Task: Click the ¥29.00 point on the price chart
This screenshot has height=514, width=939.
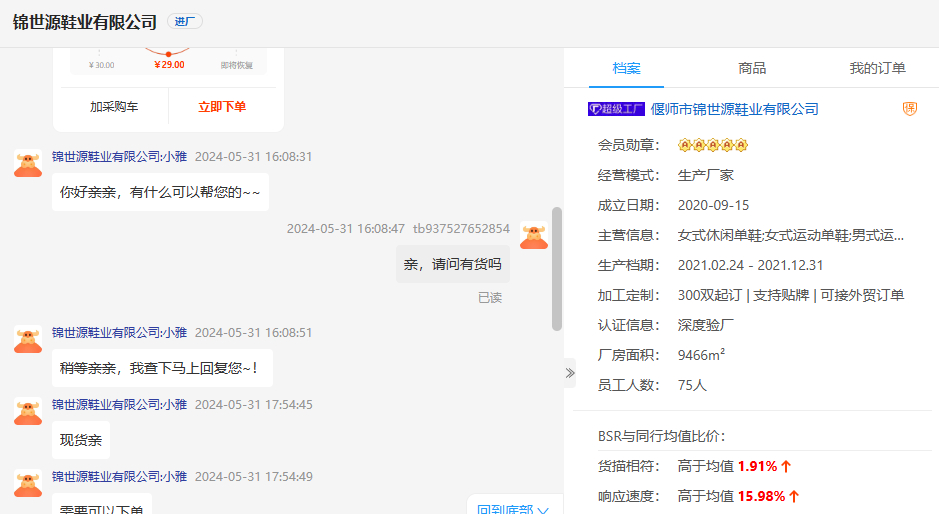Action: [x=168, y=54]
